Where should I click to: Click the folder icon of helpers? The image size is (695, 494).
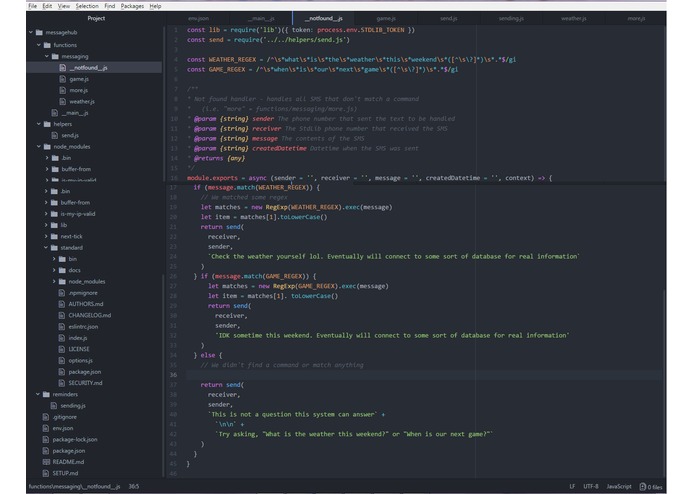point(47,124)
